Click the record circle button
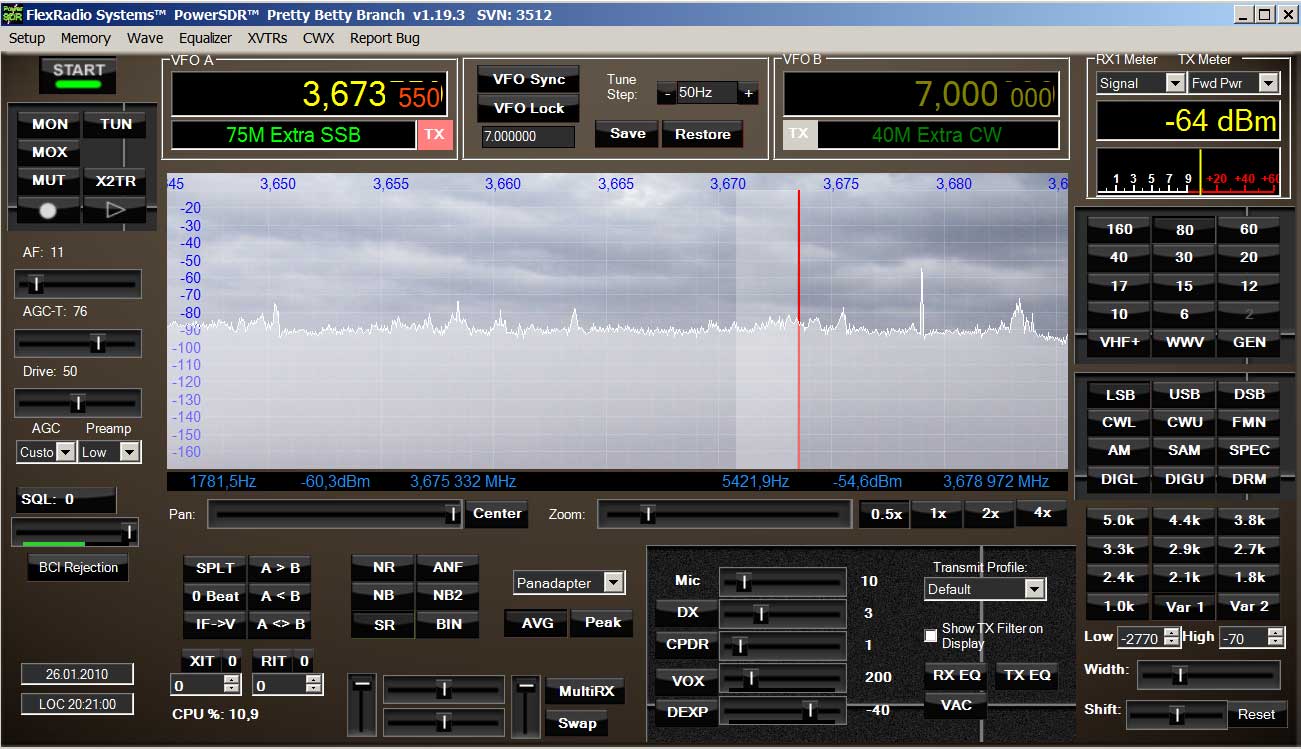Viewport: 1301px width, 749px height. 48,210
